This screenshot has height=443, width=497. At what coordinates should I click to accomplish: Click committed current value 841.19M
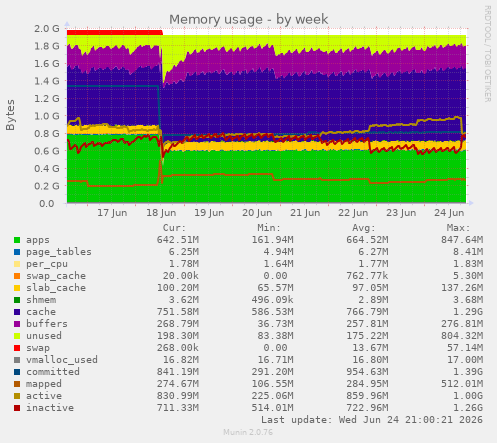coord(178,372)
